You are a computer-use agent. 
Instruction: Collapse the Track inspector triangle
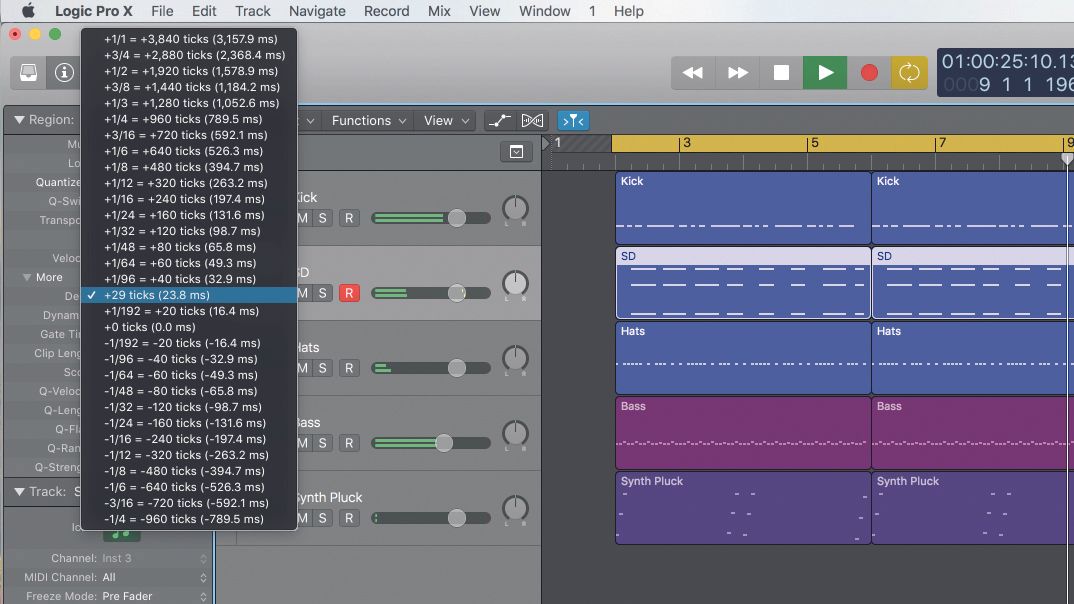19,492
